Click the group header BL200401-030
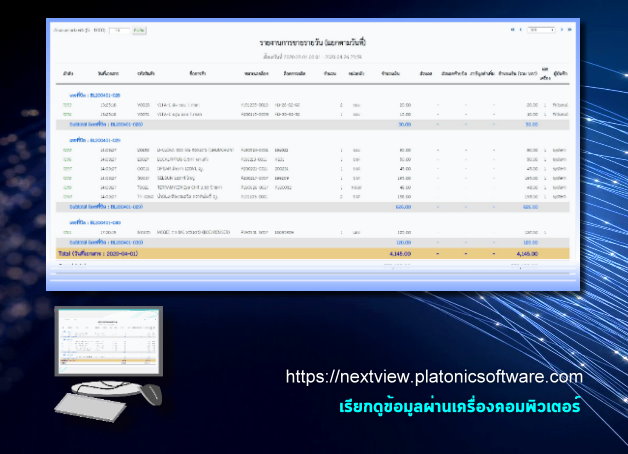The width and height of the screenshot is (628, 454). point(95,222)
